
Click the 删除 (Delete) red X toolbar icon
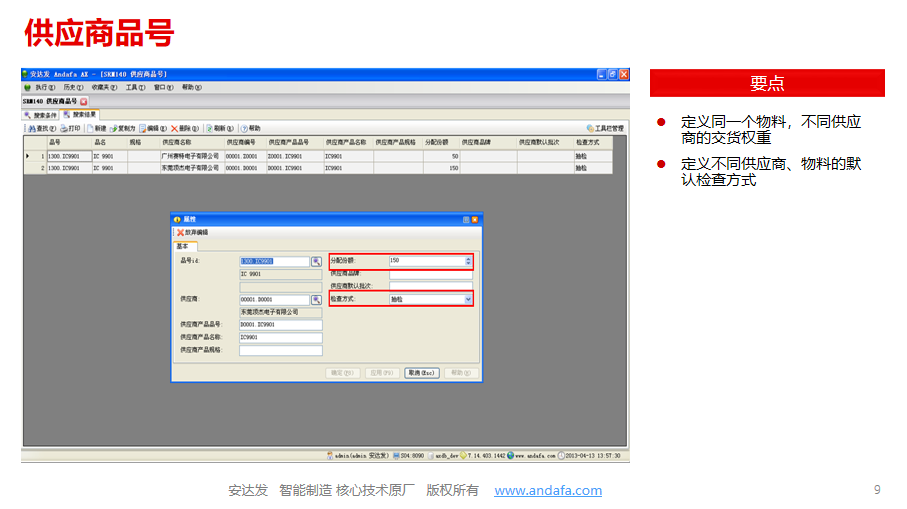175,128
